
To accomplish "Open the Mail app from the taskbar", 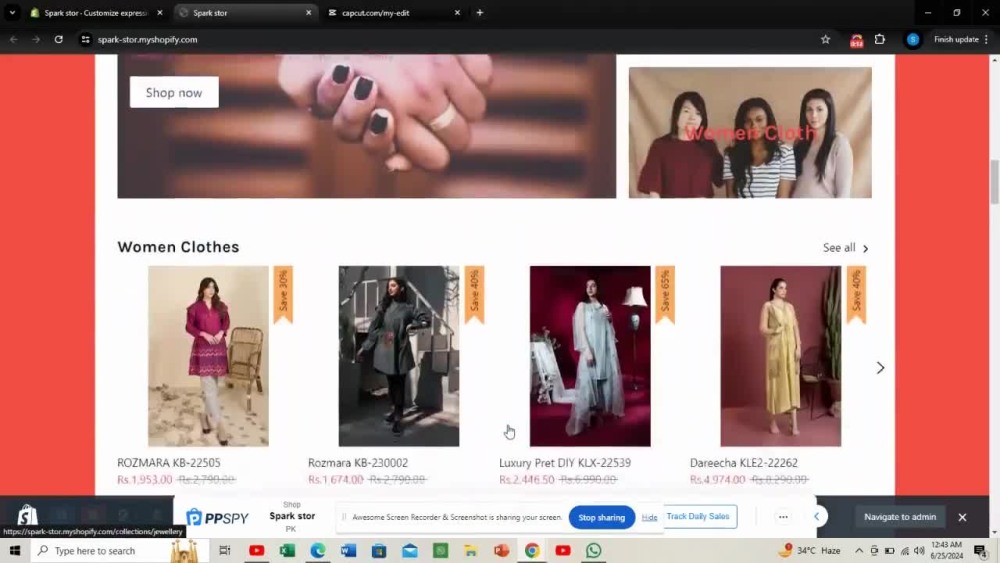I will [x=409, y=550].
